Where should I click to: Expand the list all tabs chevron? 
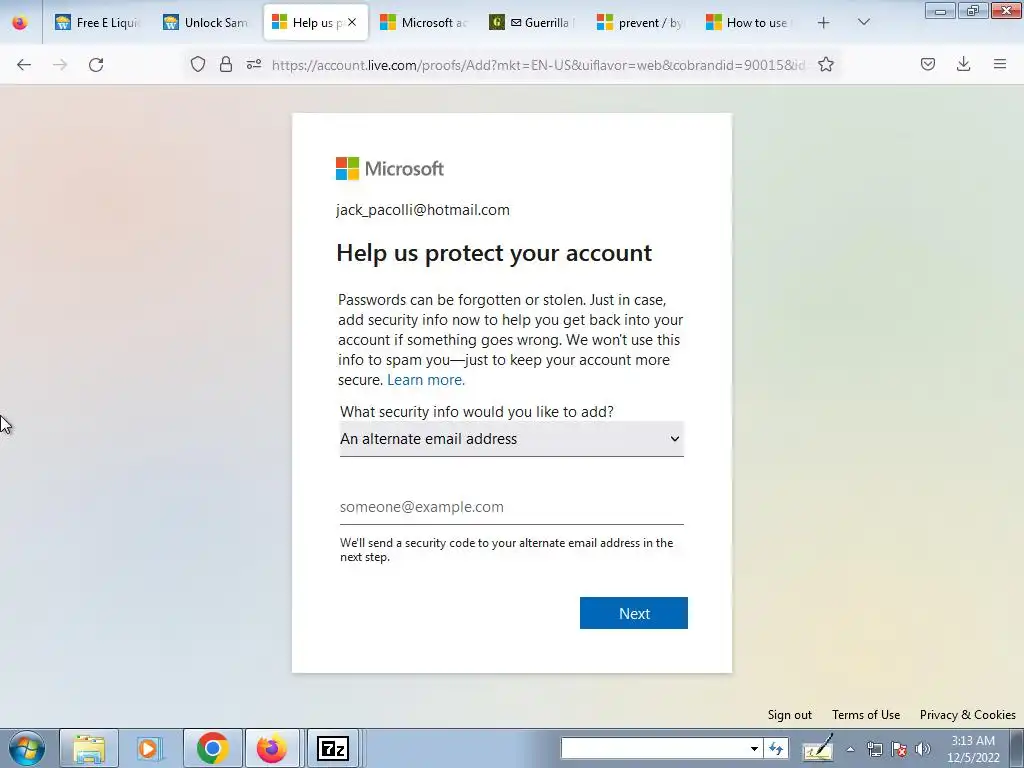click(864, 23)
